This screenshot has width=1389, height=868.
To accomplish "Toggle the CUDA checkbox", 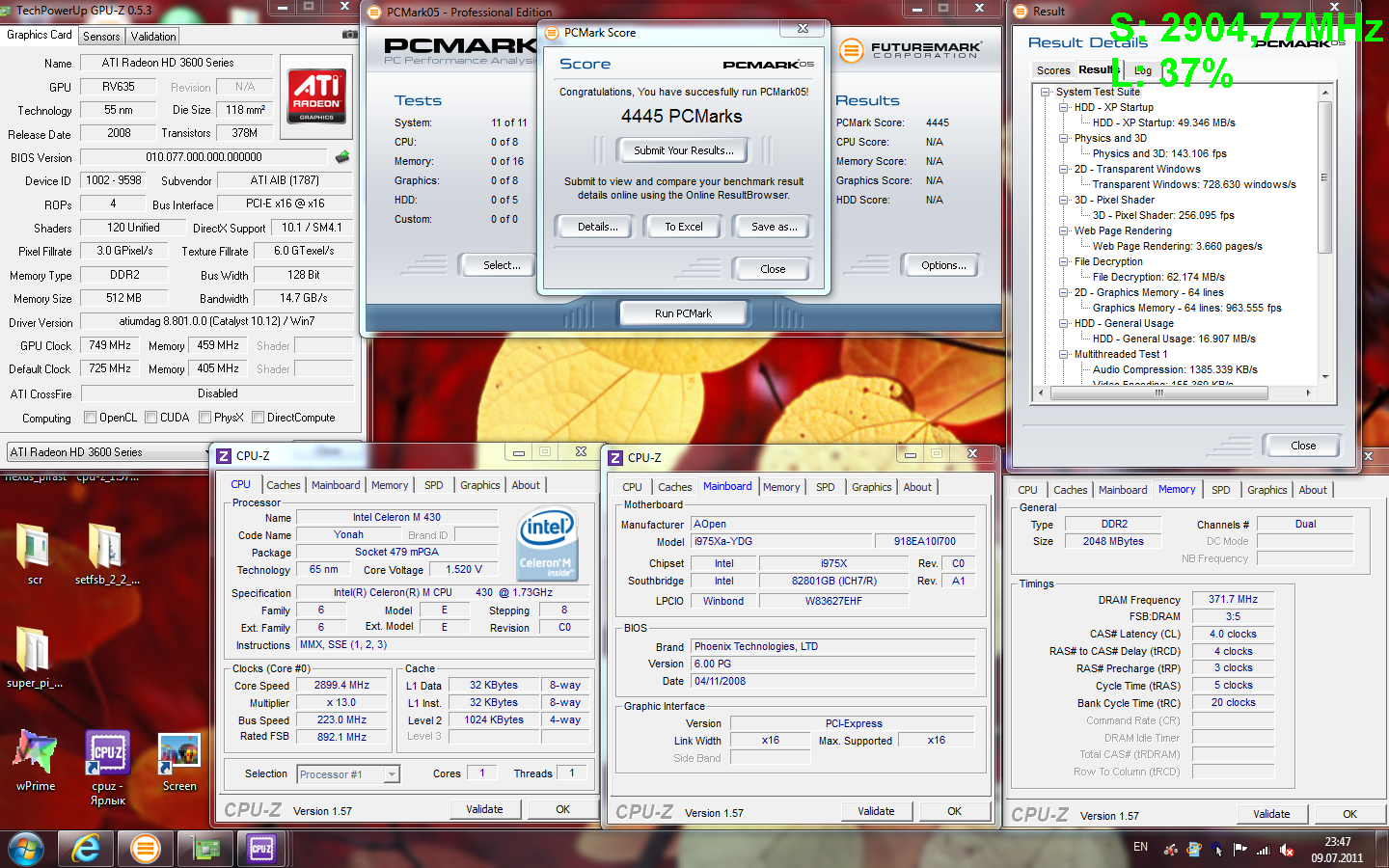I will coord(150,418).
